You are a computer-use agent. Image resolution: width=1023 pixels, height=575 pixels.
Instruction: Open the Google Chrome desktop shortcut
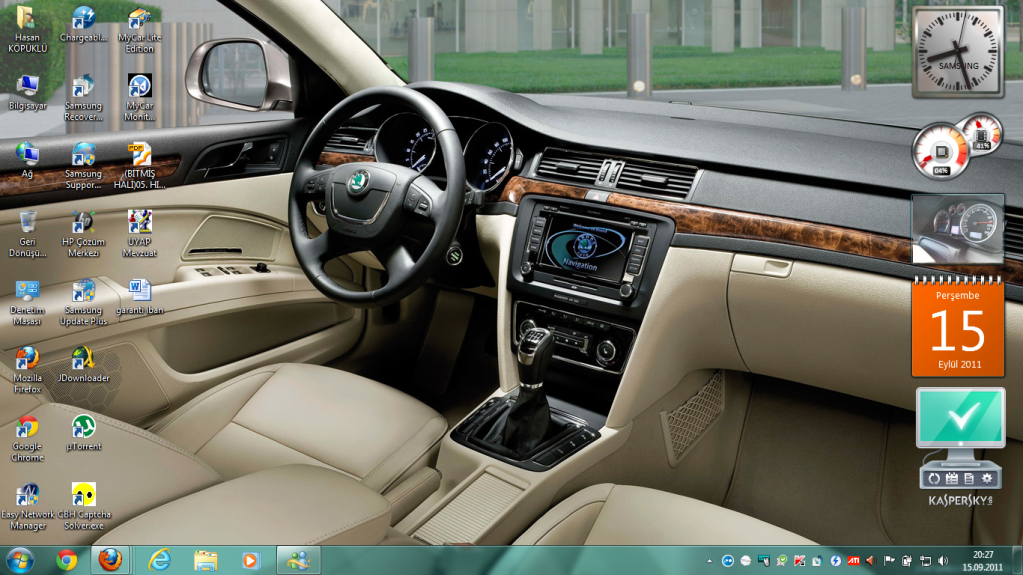pyautogui.click(x=27, y=429)
